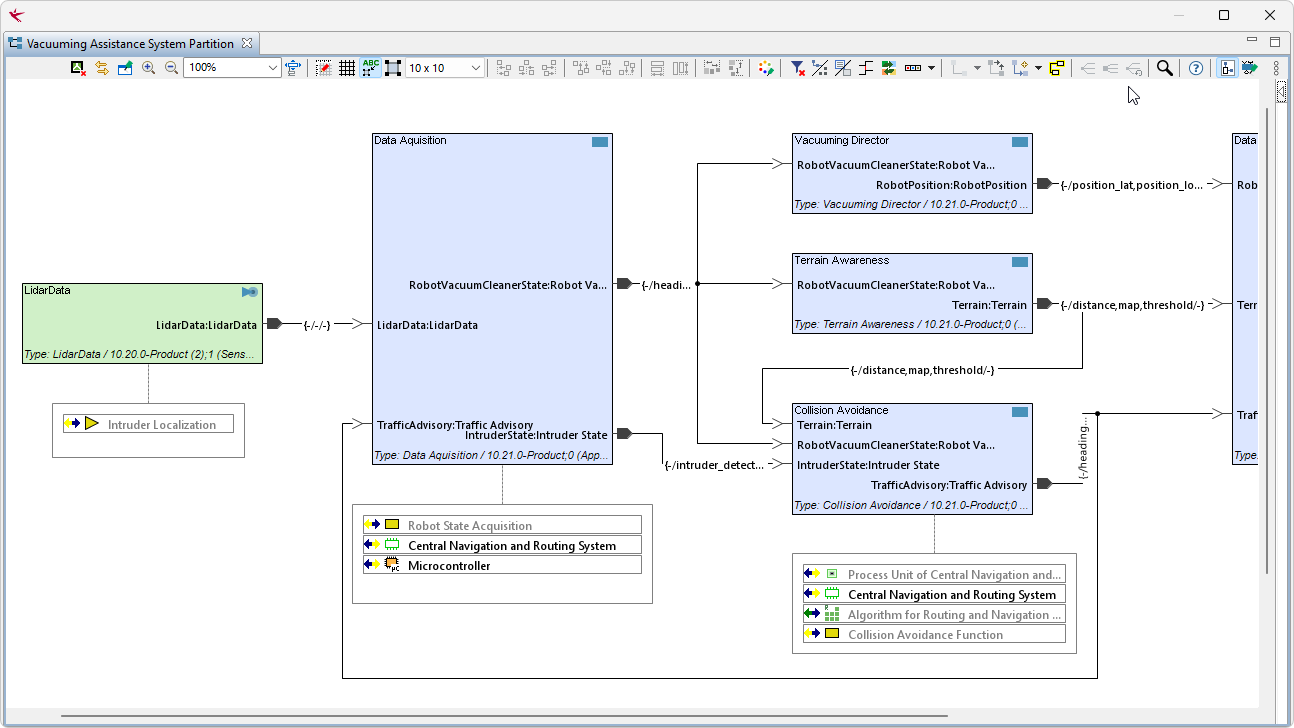Click the Vacuuming Director block corner icon
The width and height of the screenshot is (1294, 728).
coord(1020,142)
